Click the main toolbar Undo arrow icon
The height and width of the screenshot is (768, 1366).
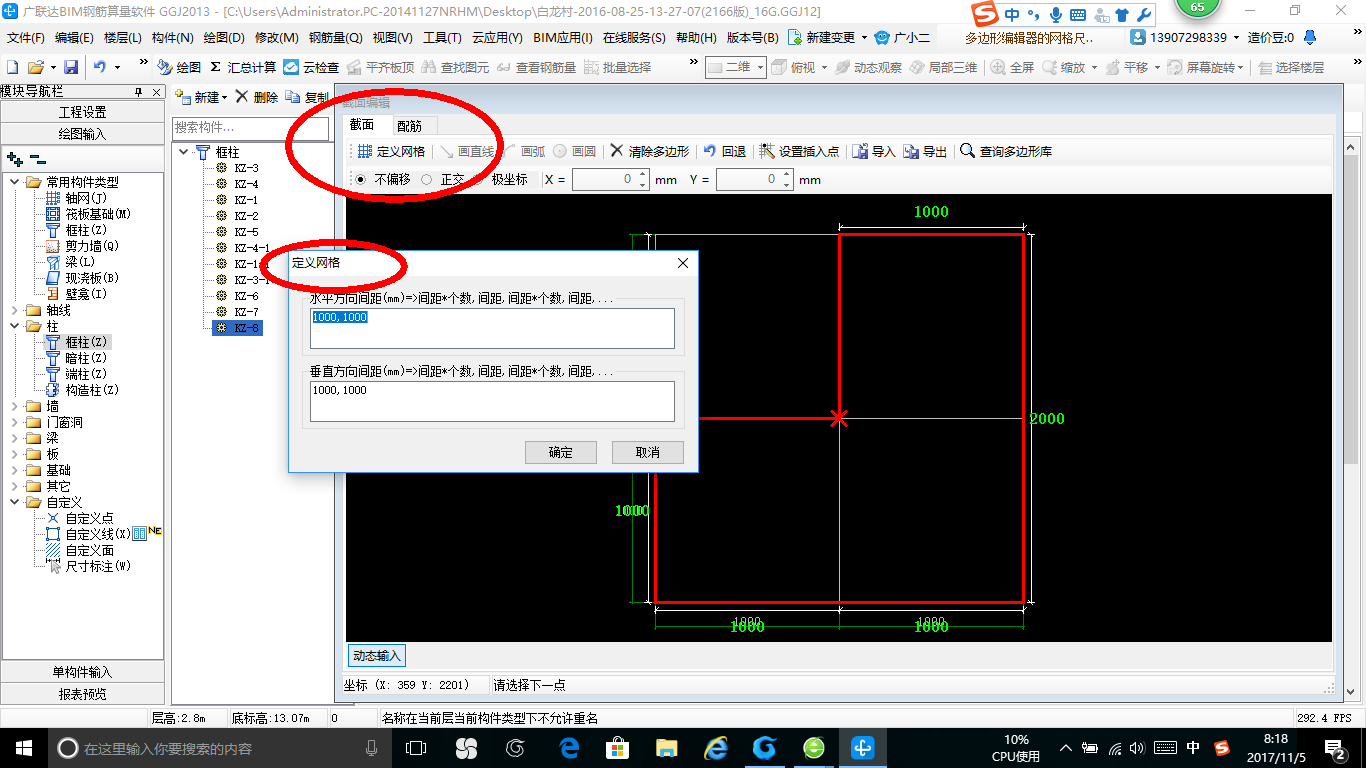(100, 67)
